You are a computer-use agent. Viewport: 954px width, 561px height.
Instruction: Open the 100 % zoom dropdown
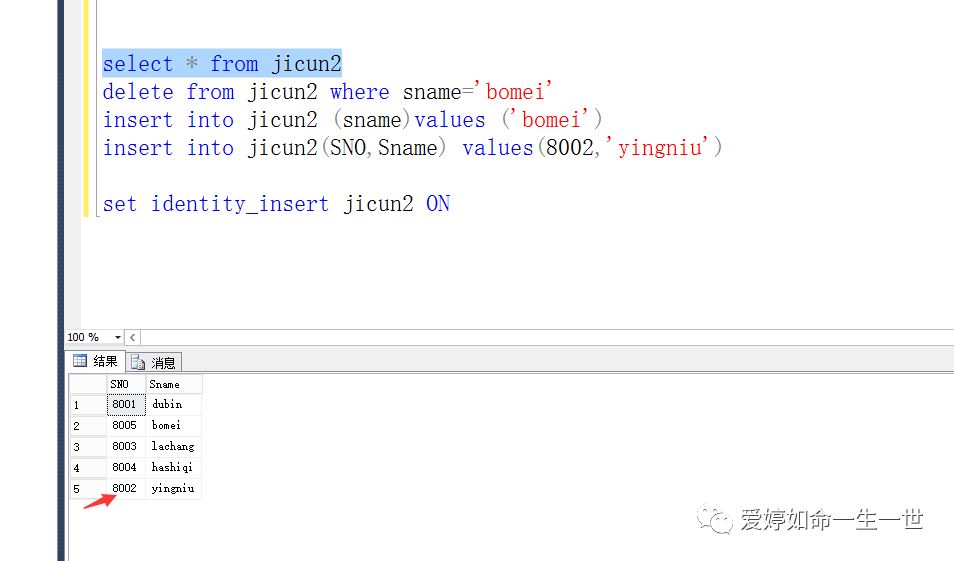point(117,337)
